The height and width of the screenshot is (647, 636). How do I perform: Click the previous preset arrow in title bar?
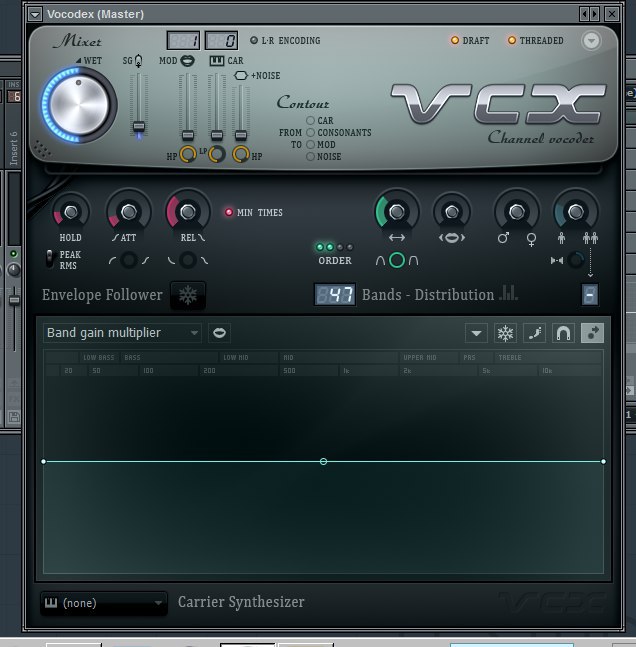point(584,14)
